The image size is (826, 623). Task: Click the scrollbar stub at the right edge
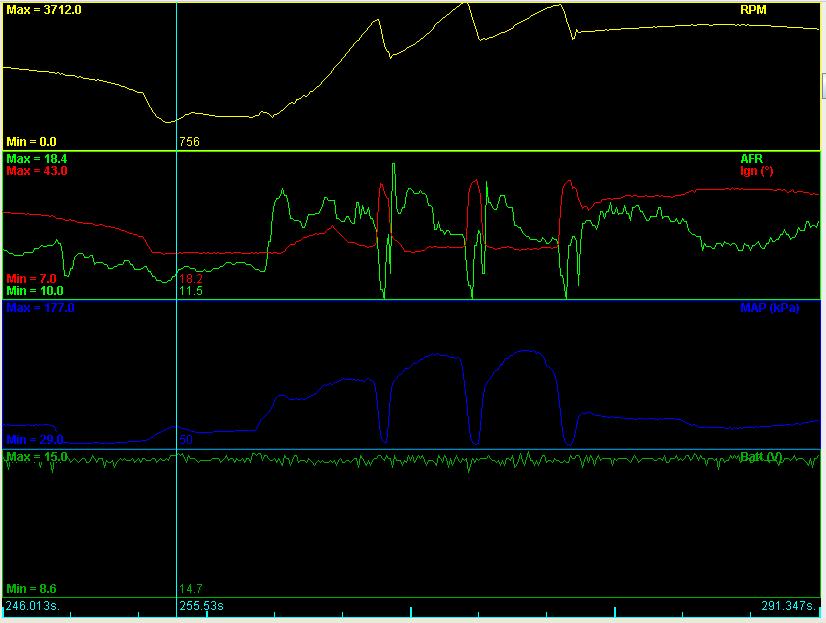[x=823, y=86]
